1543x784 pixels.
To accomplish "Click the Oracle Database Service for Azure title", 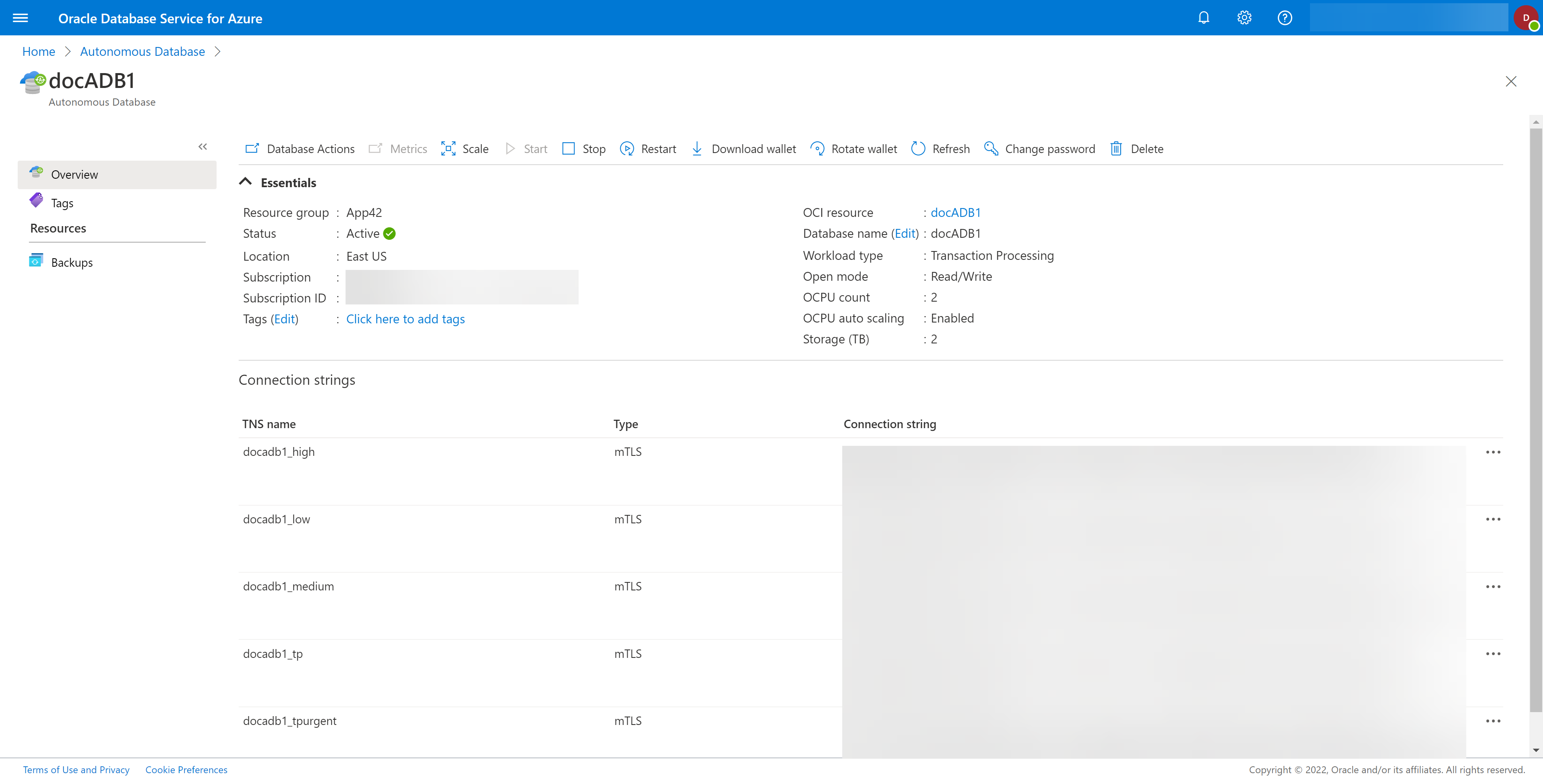I will point(160,18).
